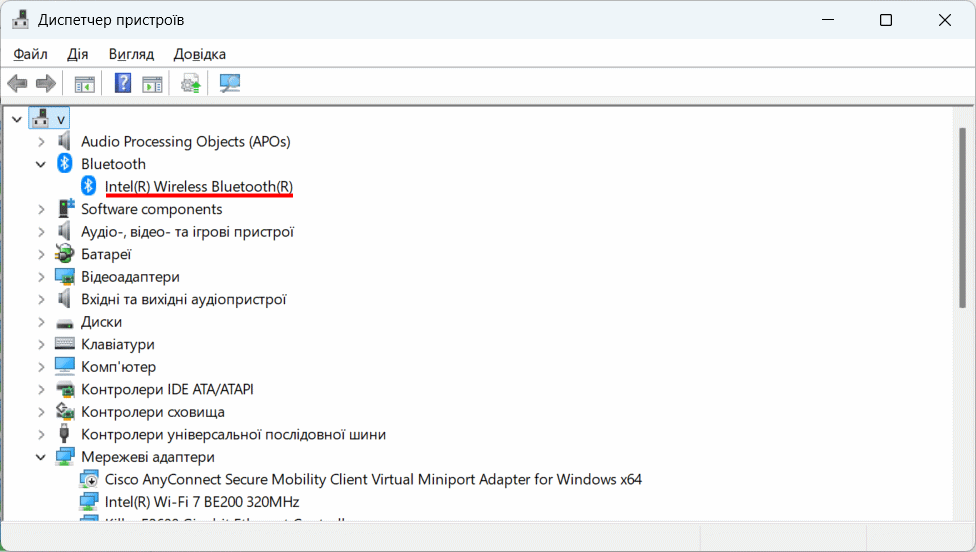
Task: Open the Вигляд menu
Action: coord(131,54)
